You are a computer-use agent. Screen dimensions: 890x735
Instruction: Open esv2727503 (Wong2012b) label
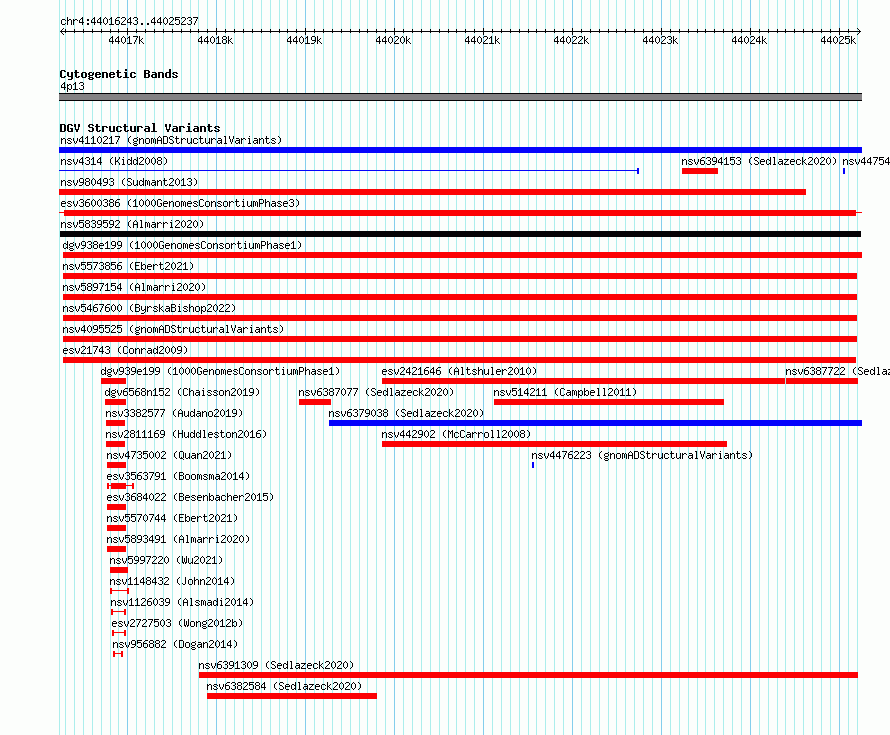click(x=177, y=623)
